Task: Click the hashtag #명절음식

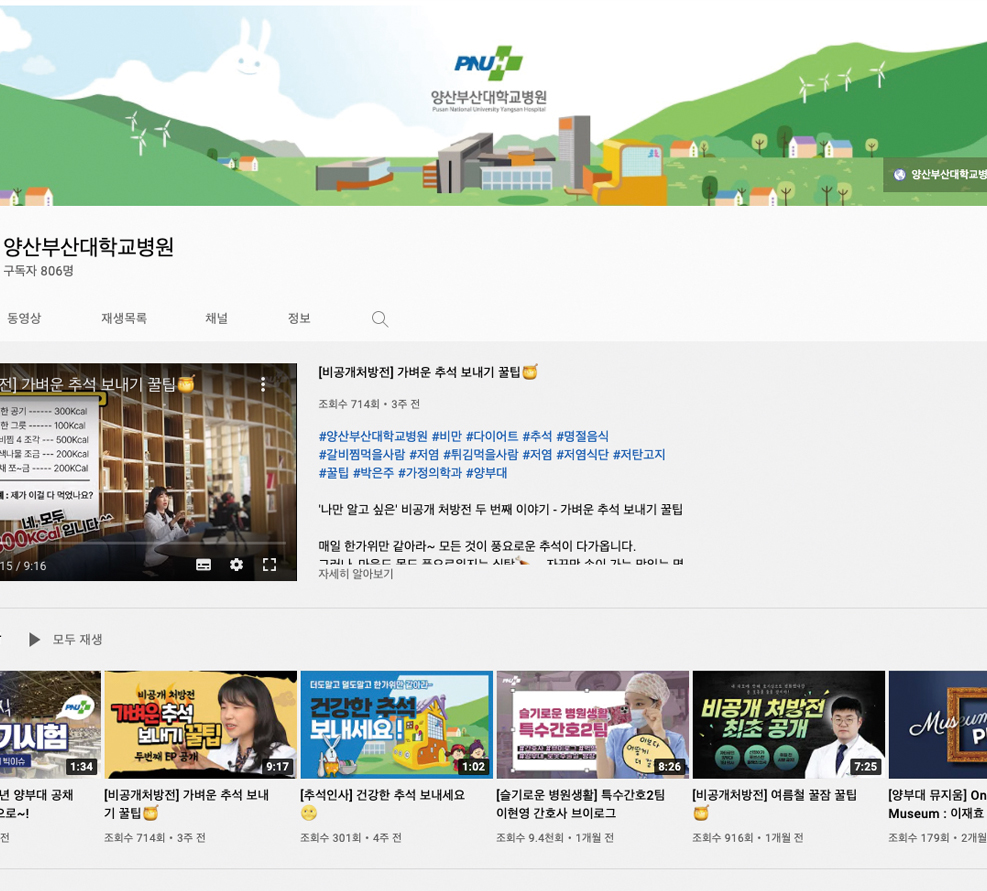Action: (583, 436)
